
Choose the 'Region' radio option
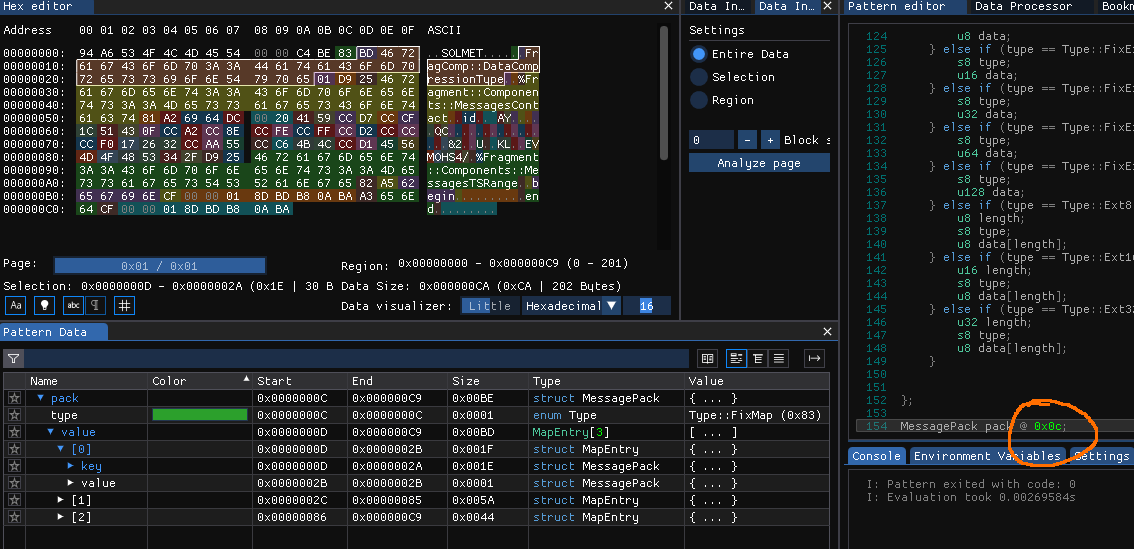click(699, 100)
